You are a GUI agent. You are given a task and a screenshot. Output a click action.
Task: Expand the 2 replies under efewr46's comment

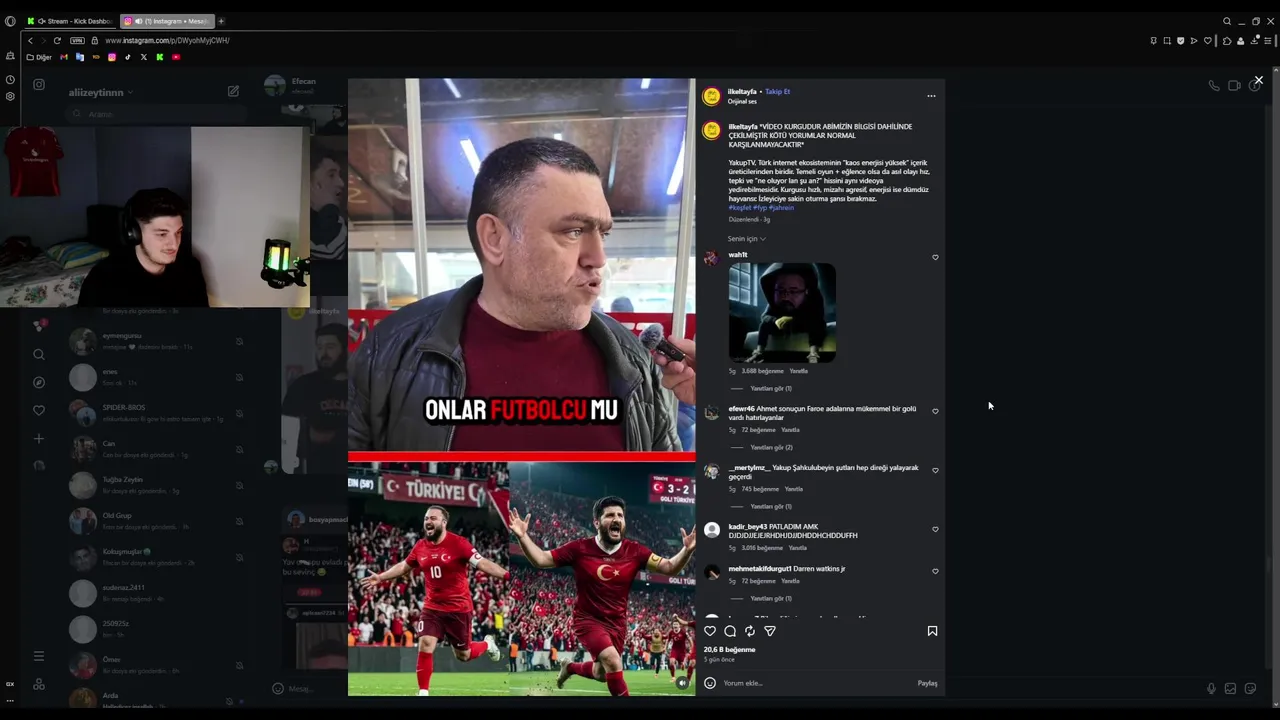pos(771,447)
